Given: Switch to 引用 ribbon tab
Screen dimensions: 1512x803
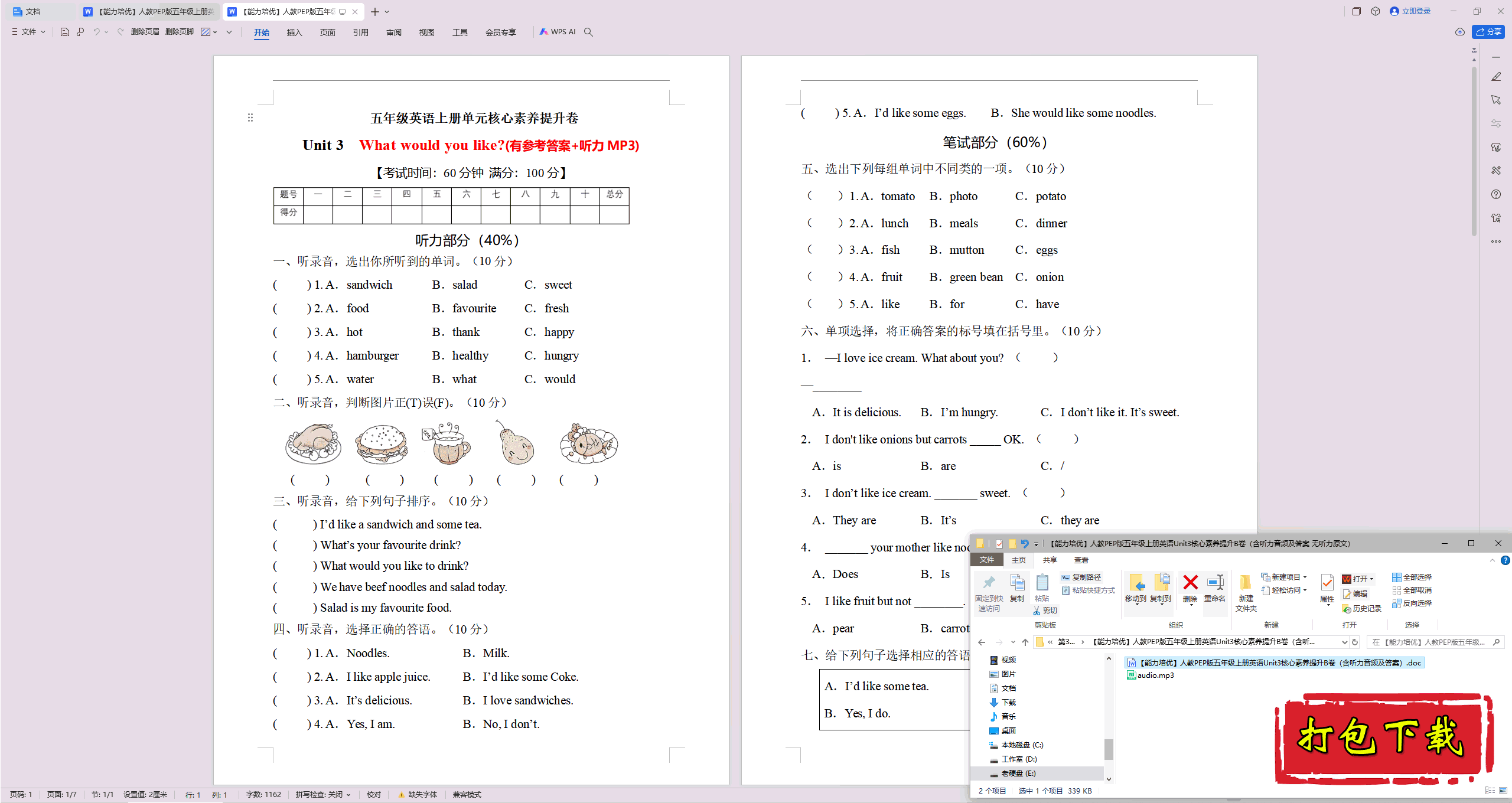Looking at the screenshot, I should pos(360,32).
